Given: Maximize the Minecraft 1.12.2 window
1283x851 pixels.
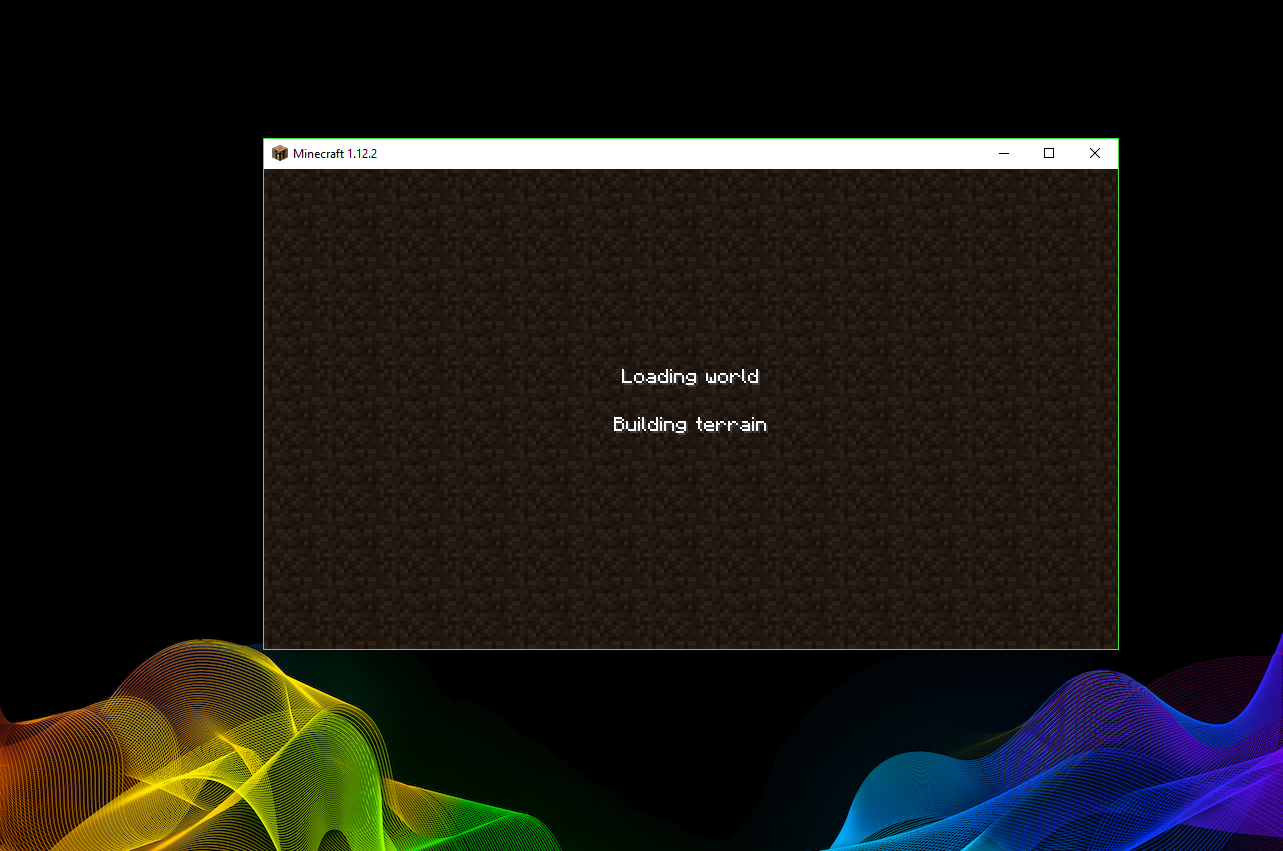Looking at the screenshot, I should [x=1049, y=153].
